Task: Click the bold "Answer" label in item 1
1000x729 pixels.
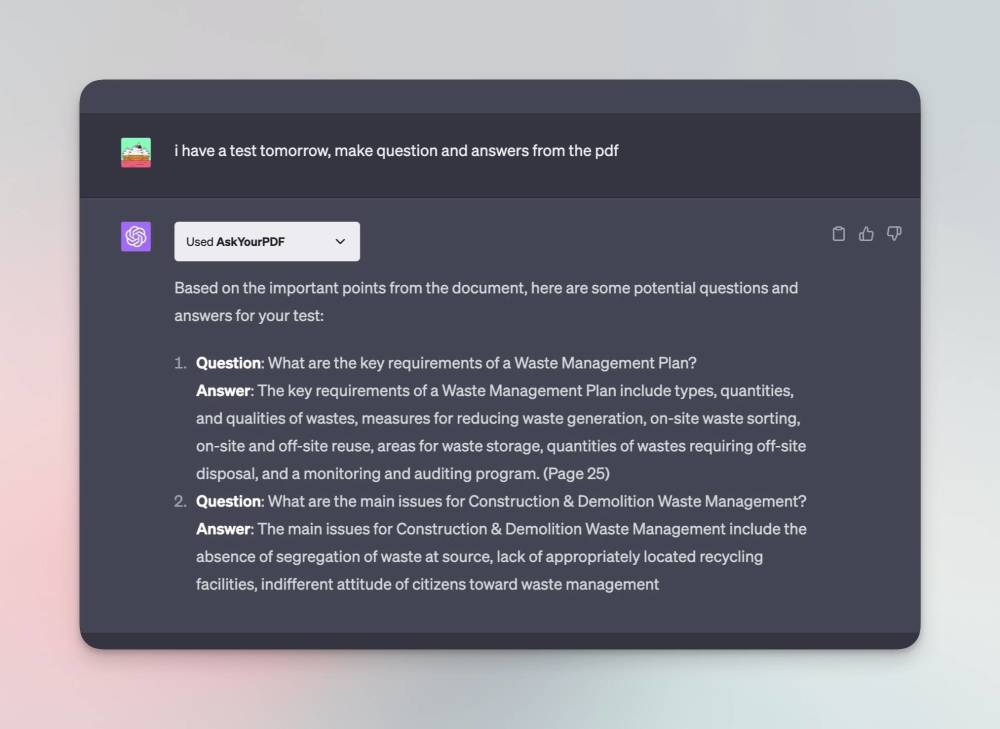Action: pyautogui.click(x=223, y=391)
